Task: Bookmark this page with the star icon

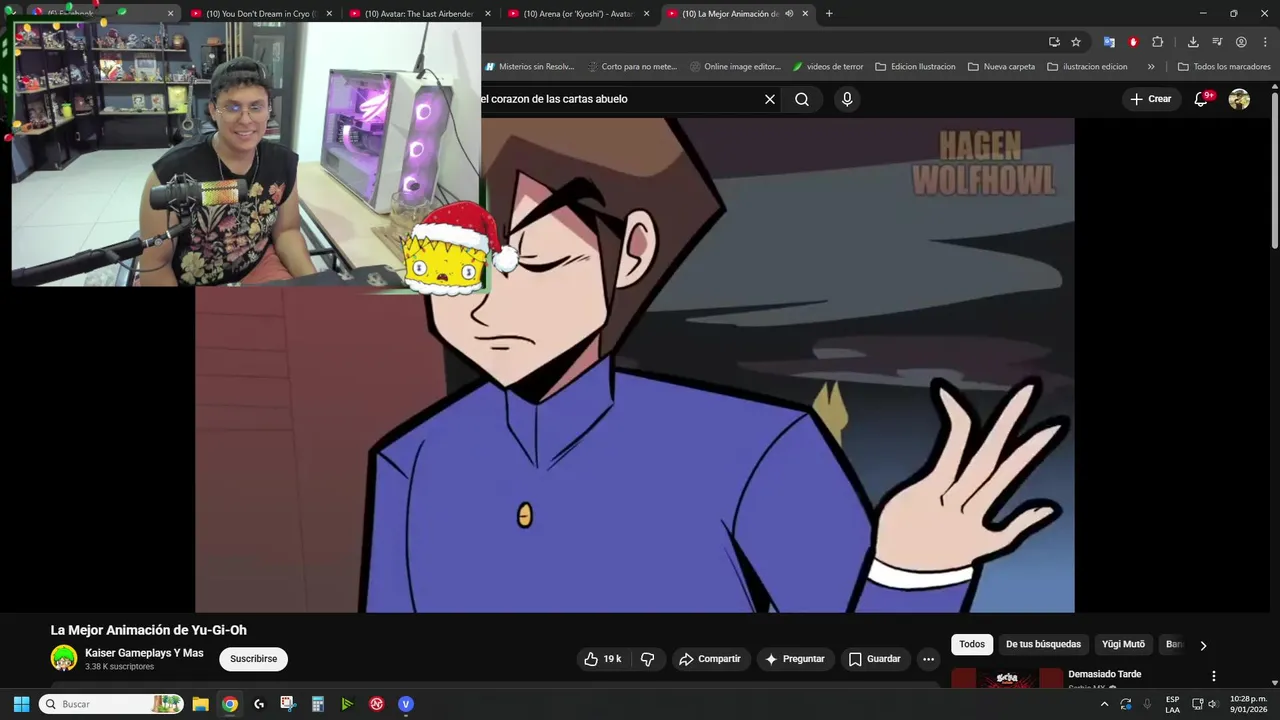Action: coord(1076,42)
